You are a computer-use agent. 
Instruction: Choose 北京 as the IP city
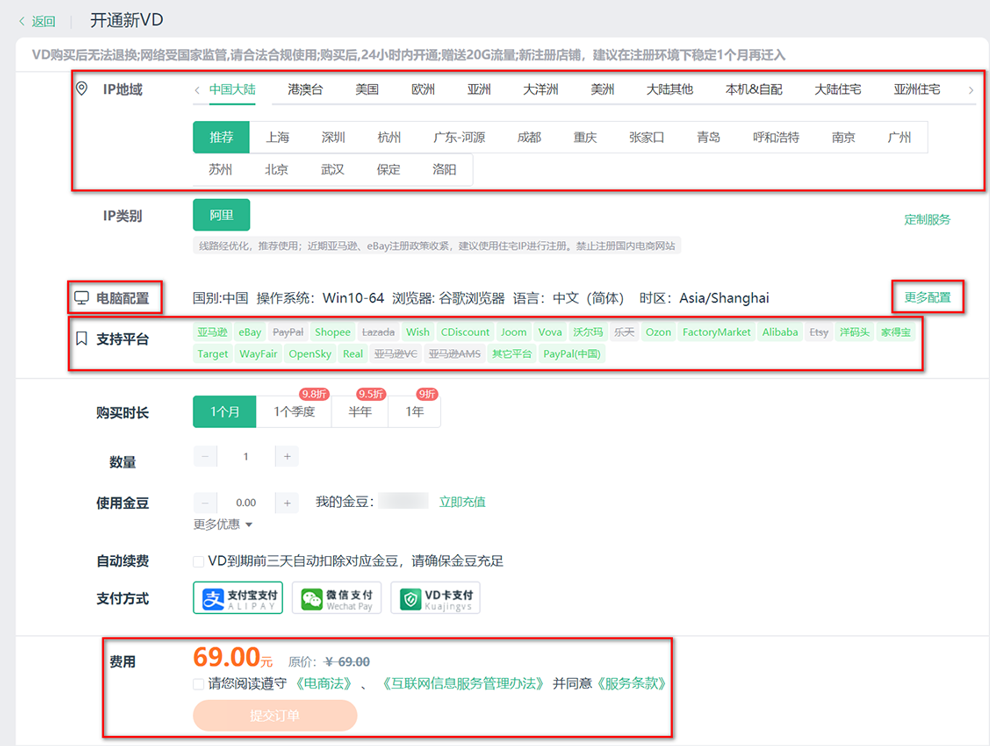click(x=277, y=169)
